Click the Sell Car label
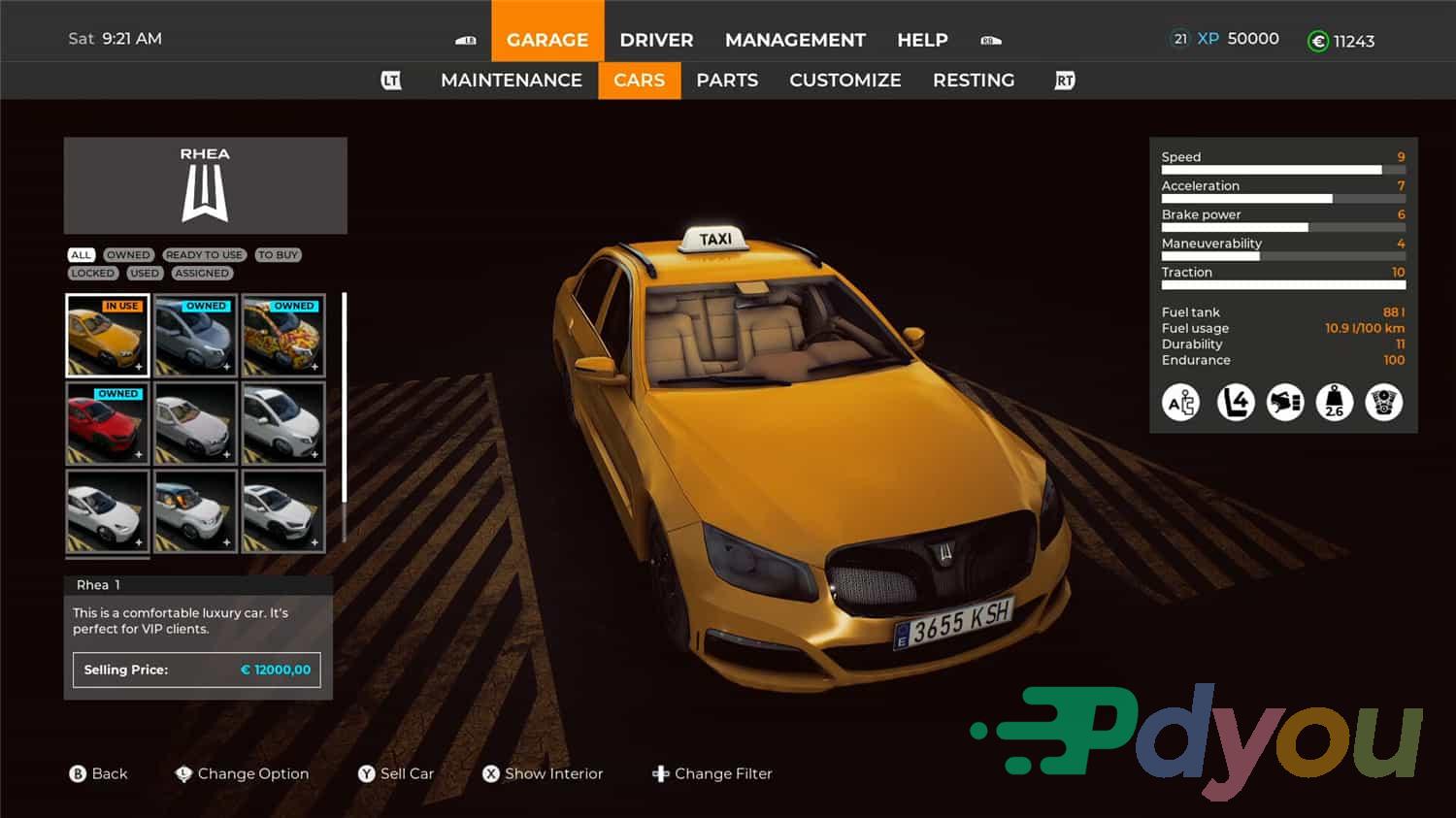The width and height of the screenshot is (1456, 818). click(x=407, y=773)
